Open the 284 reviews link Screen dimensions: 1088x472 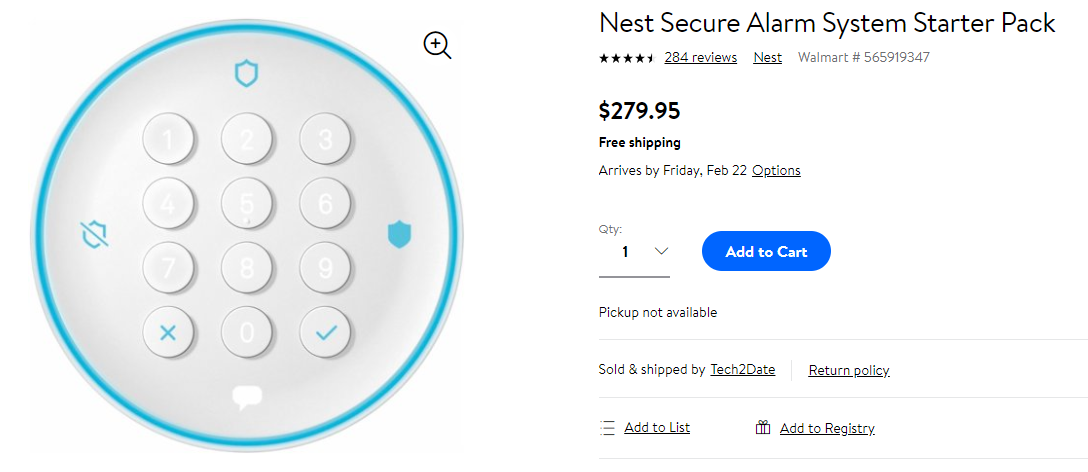[x=700, y=58]
